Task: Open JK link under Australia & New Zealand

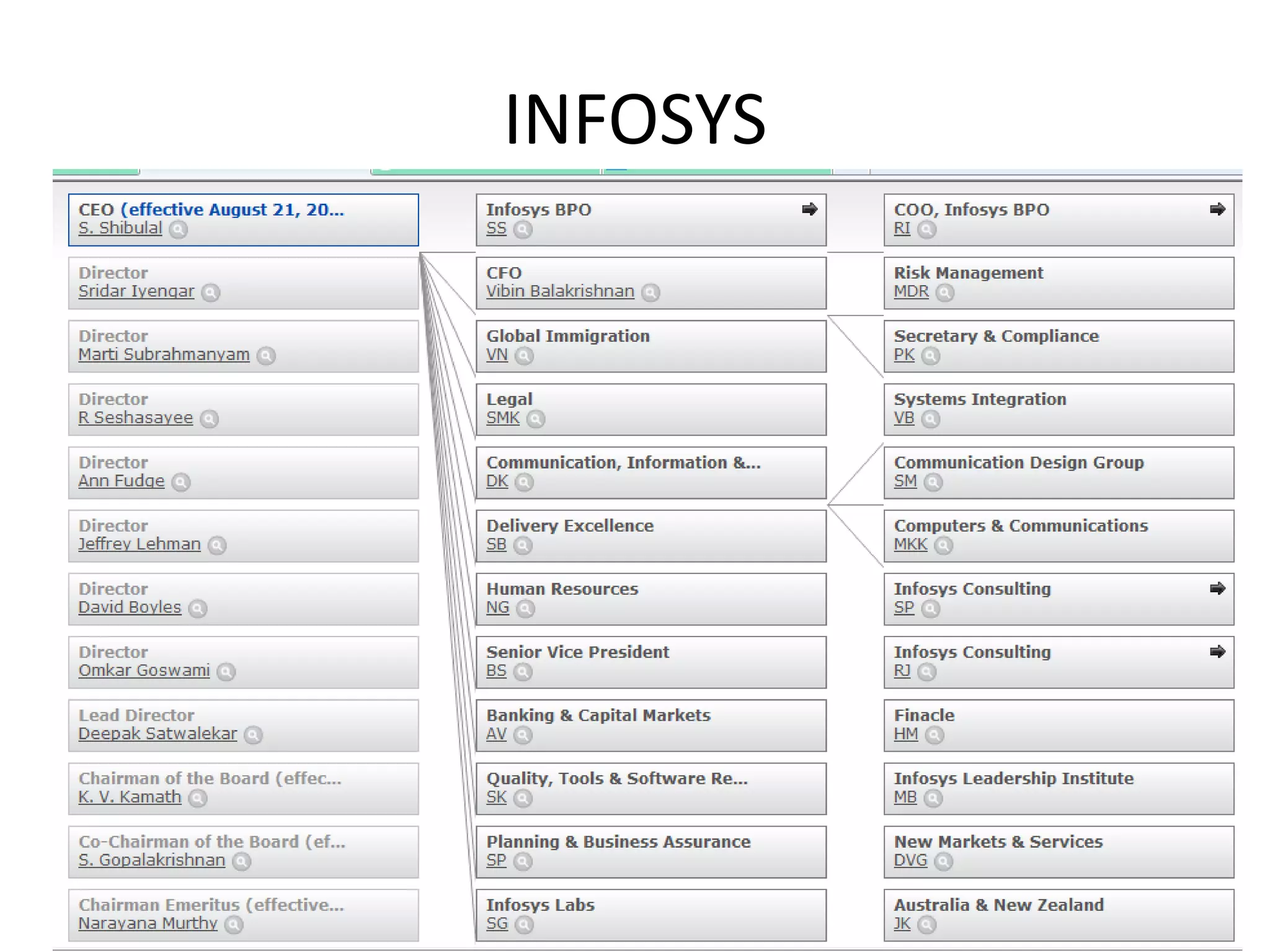Action: click(x=902, y=923)
